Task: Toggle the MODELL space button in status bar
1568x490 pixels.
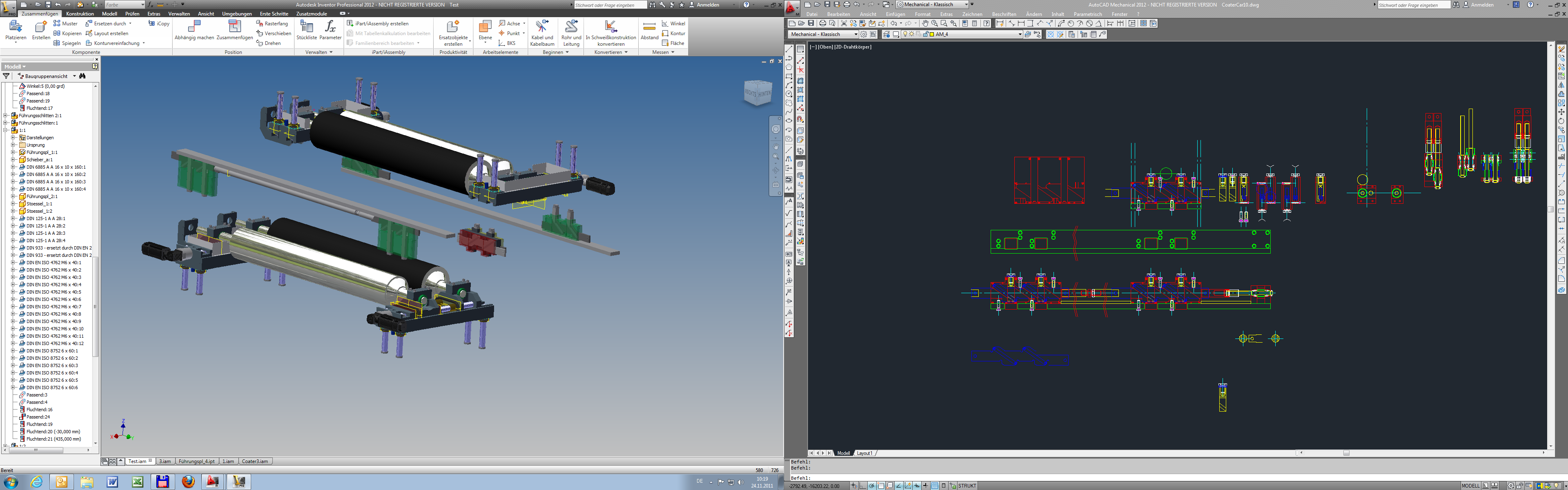Action: click(1470, 486)
